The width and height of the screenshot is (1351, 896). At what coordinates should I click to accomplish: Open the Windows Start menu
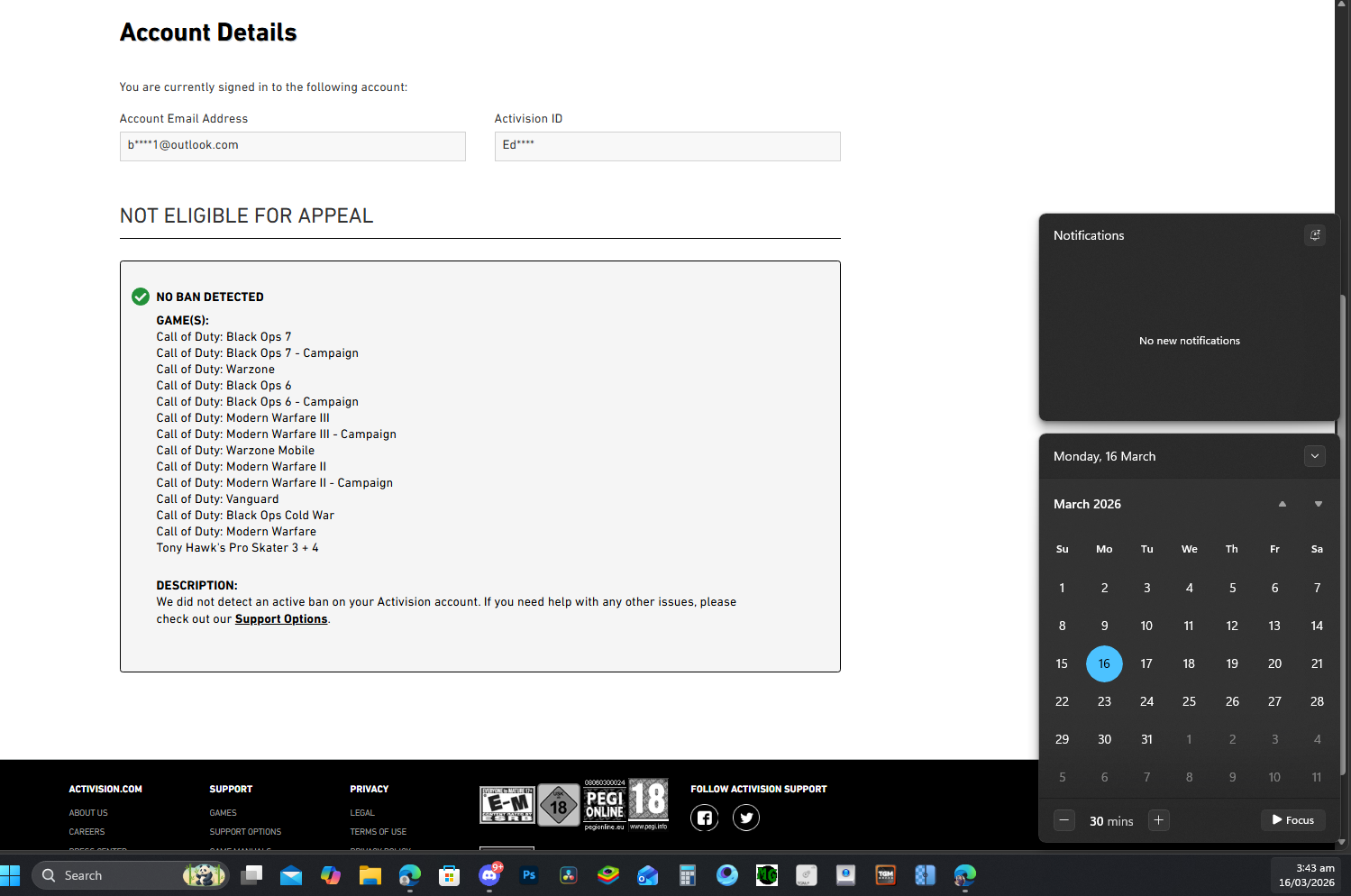tap(10, 875)
